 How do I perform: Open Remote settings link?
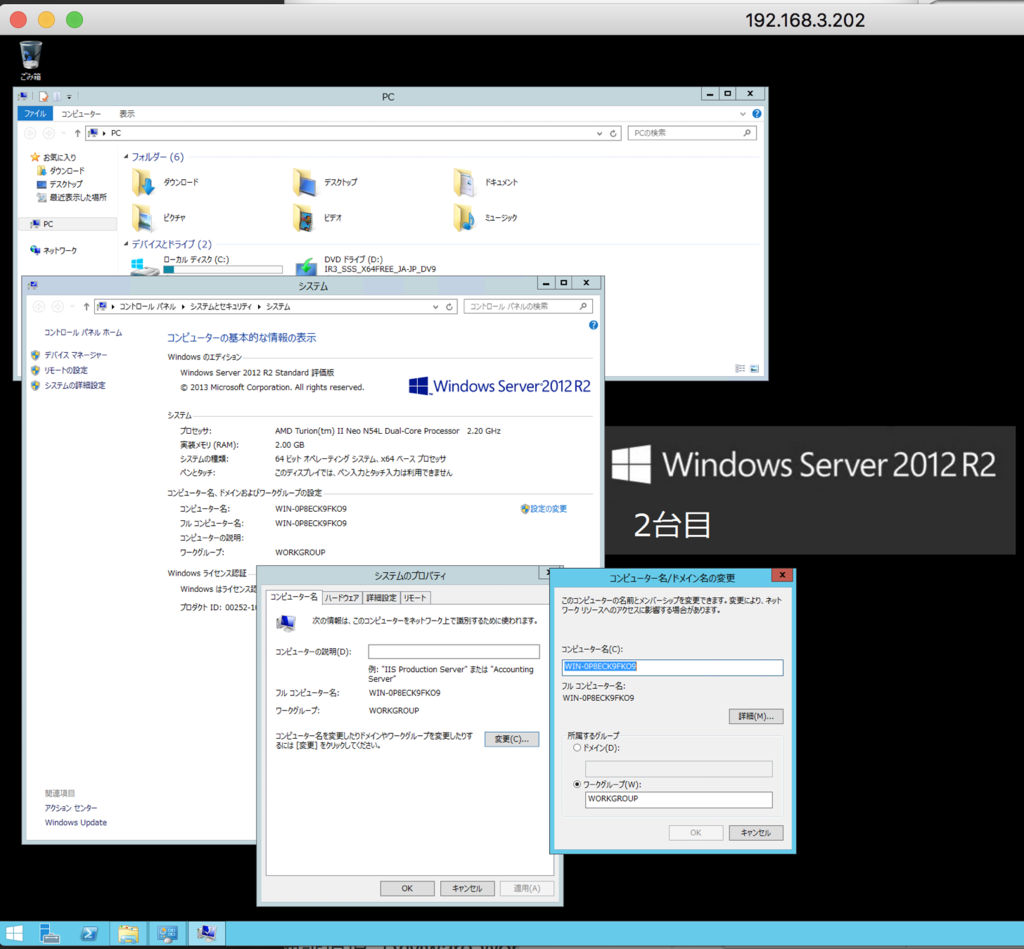click(65, 370)
